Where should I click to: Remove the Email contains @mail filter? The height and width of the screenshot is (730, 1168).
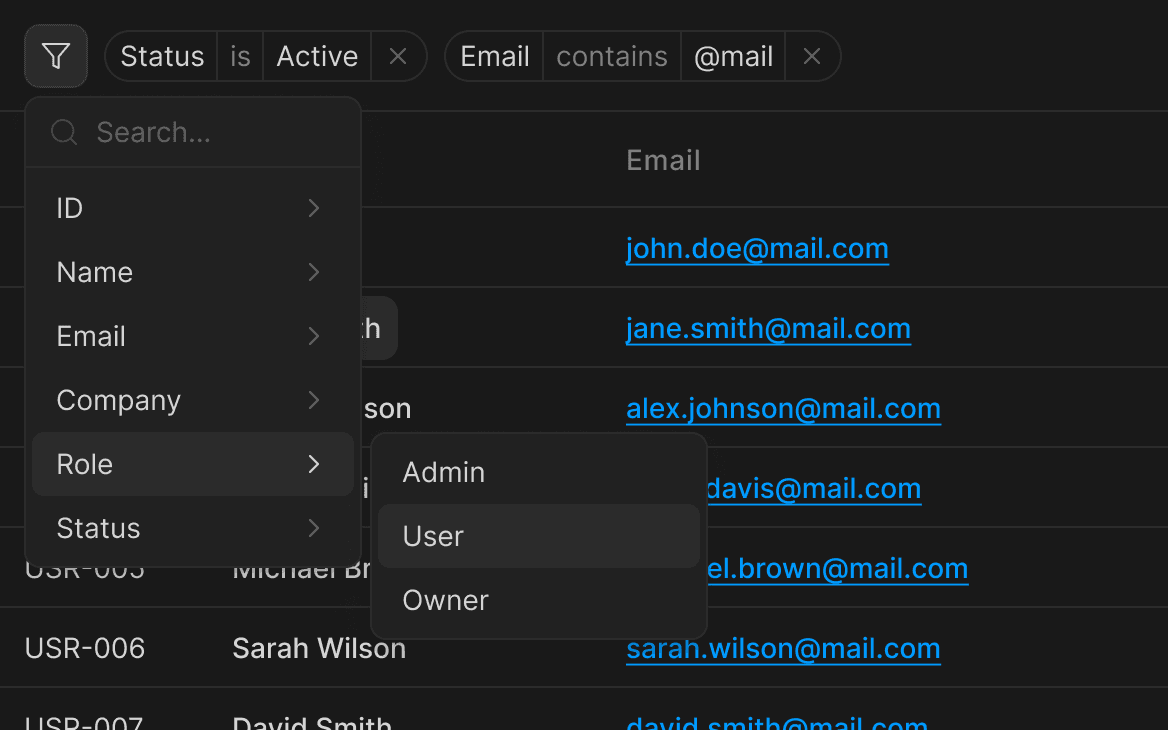coord(812,57)
